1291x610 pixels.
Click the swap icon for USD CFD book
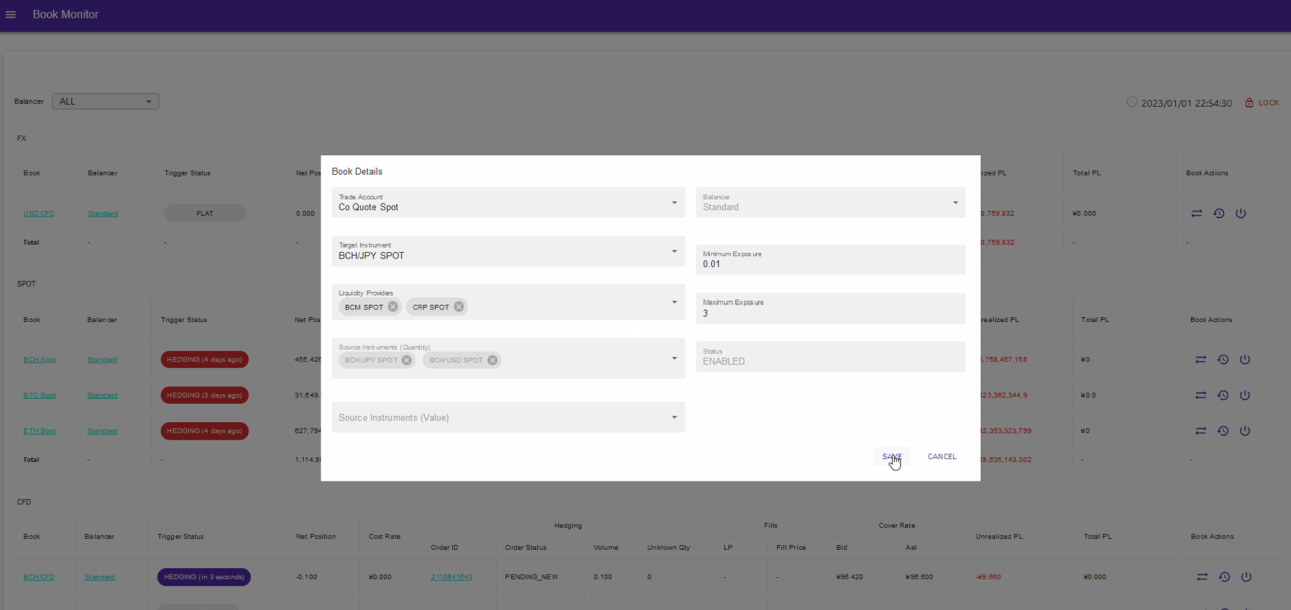click(x=1197, y=213)
